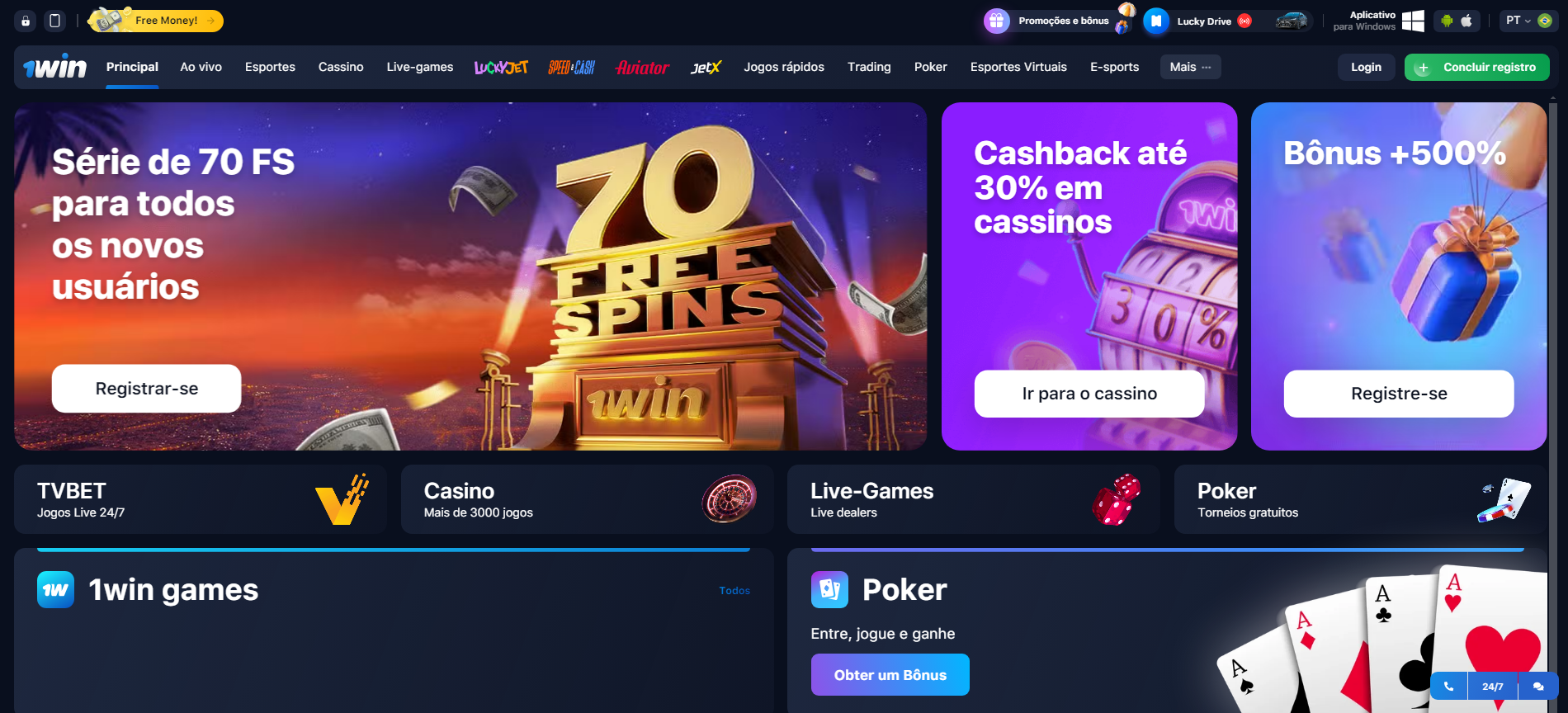Click the mobile device icon in top bar
1568x713 pixels.
pyautogui.click(x=55, y=21)
